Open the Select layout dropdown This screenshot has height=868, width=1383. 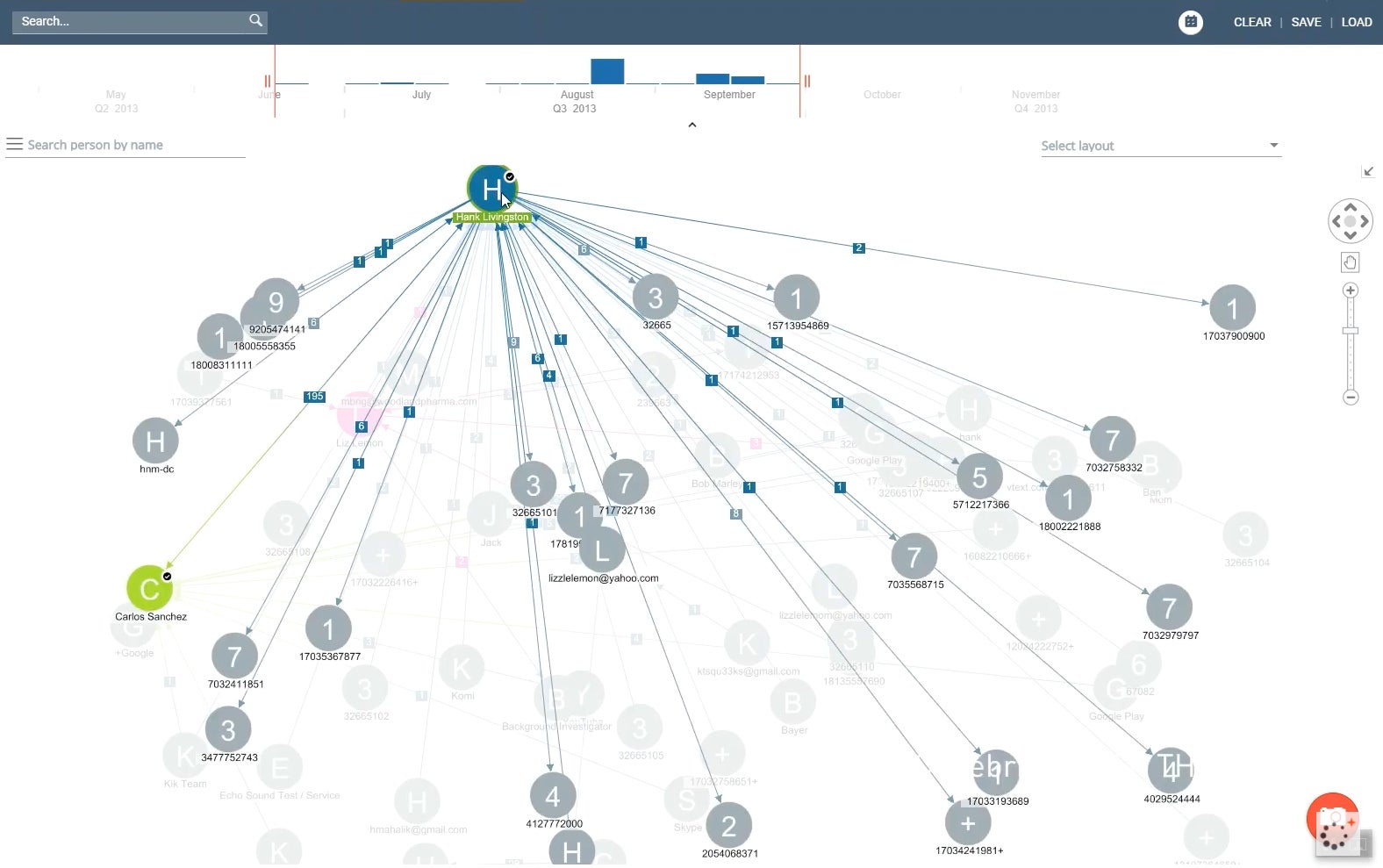(x=1160, y=146)
